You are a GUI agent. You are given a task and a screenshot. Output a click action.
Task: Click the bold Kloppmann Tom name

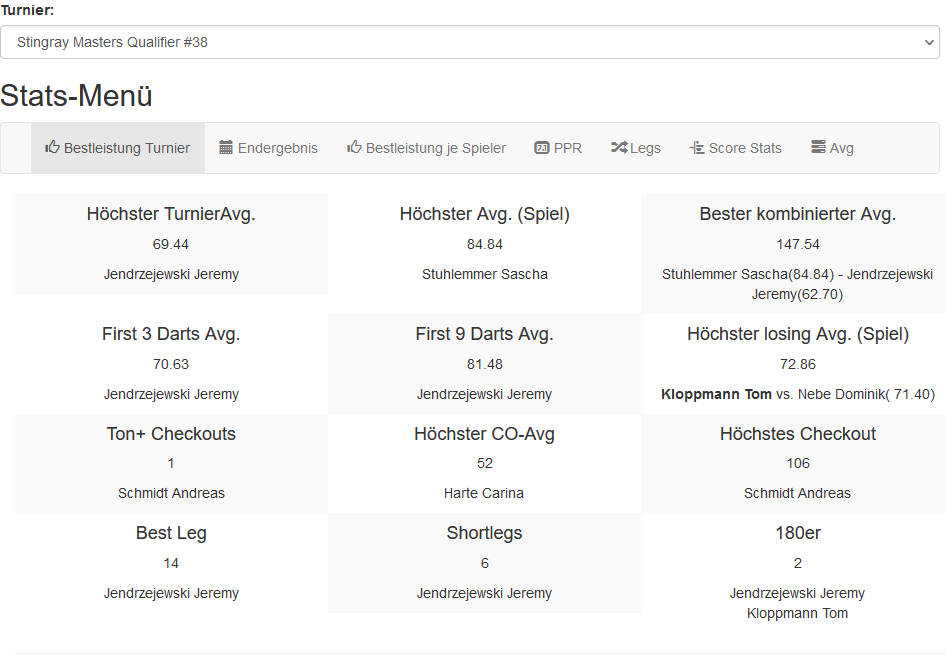[716, 395]
